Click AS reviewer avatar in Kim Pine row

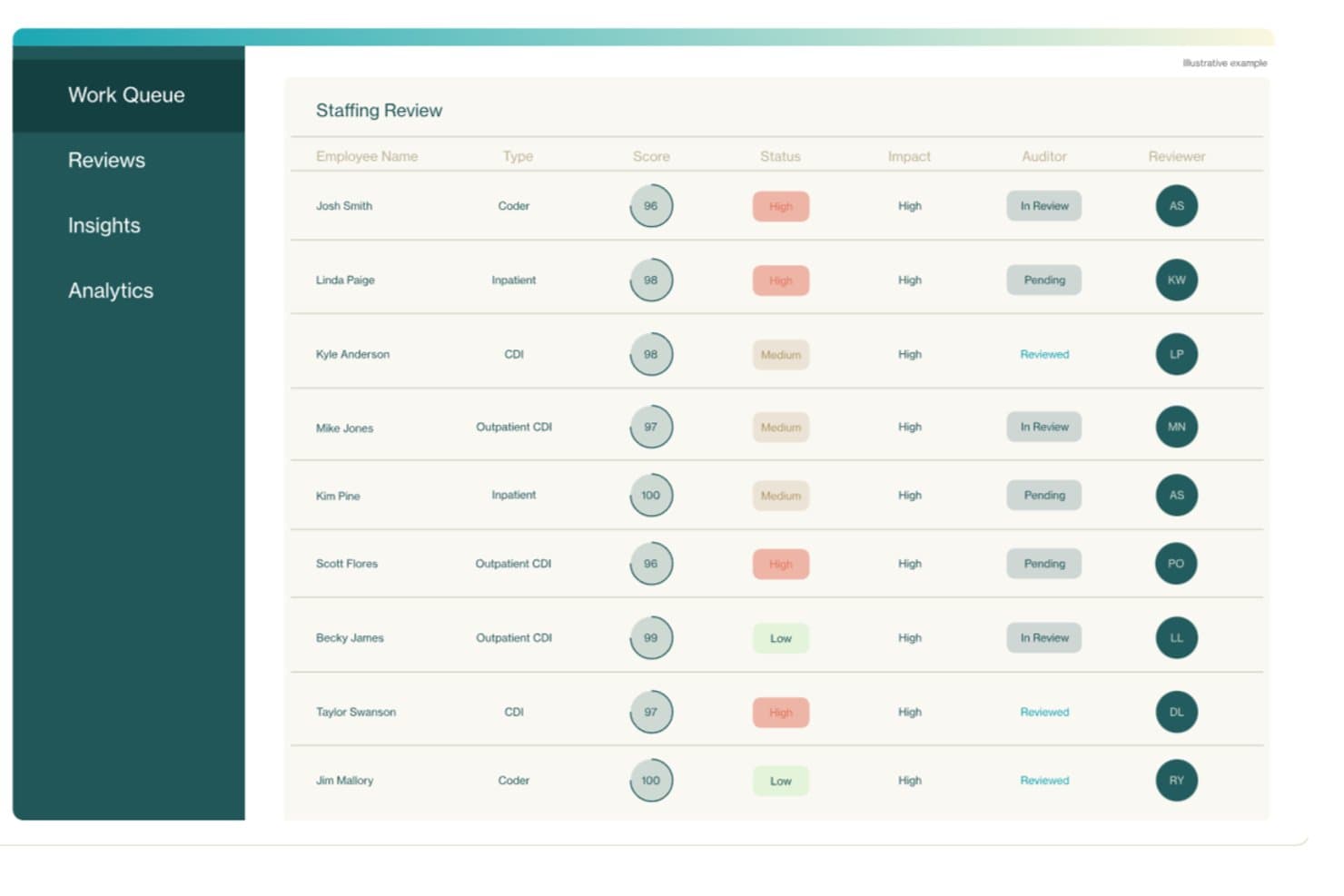point(1176,496)
